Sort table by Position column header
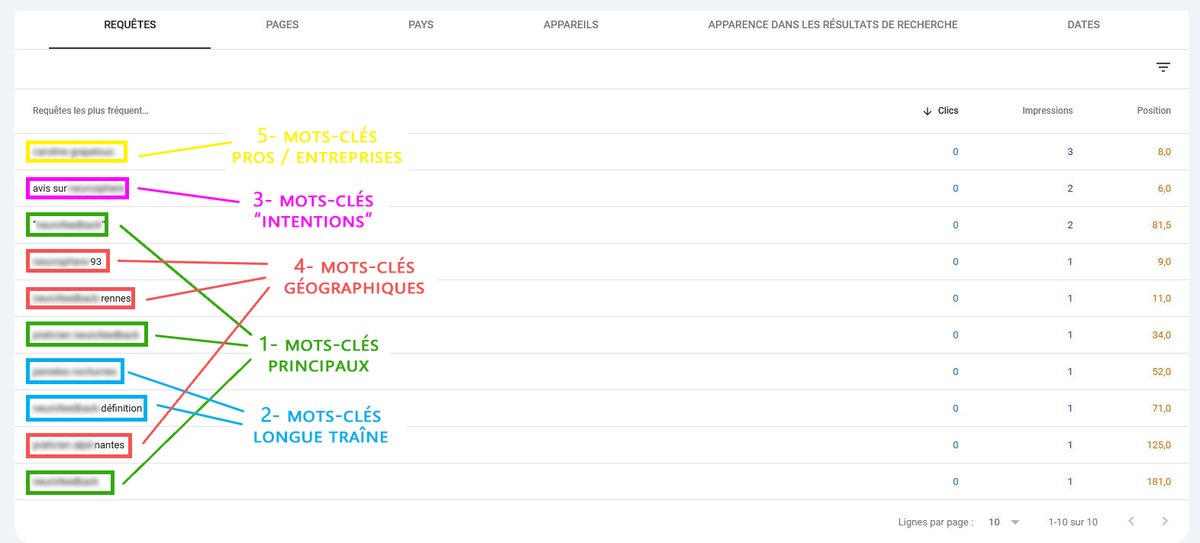The height and width of the screenshot is (543, 1200). click(1154, 111)
